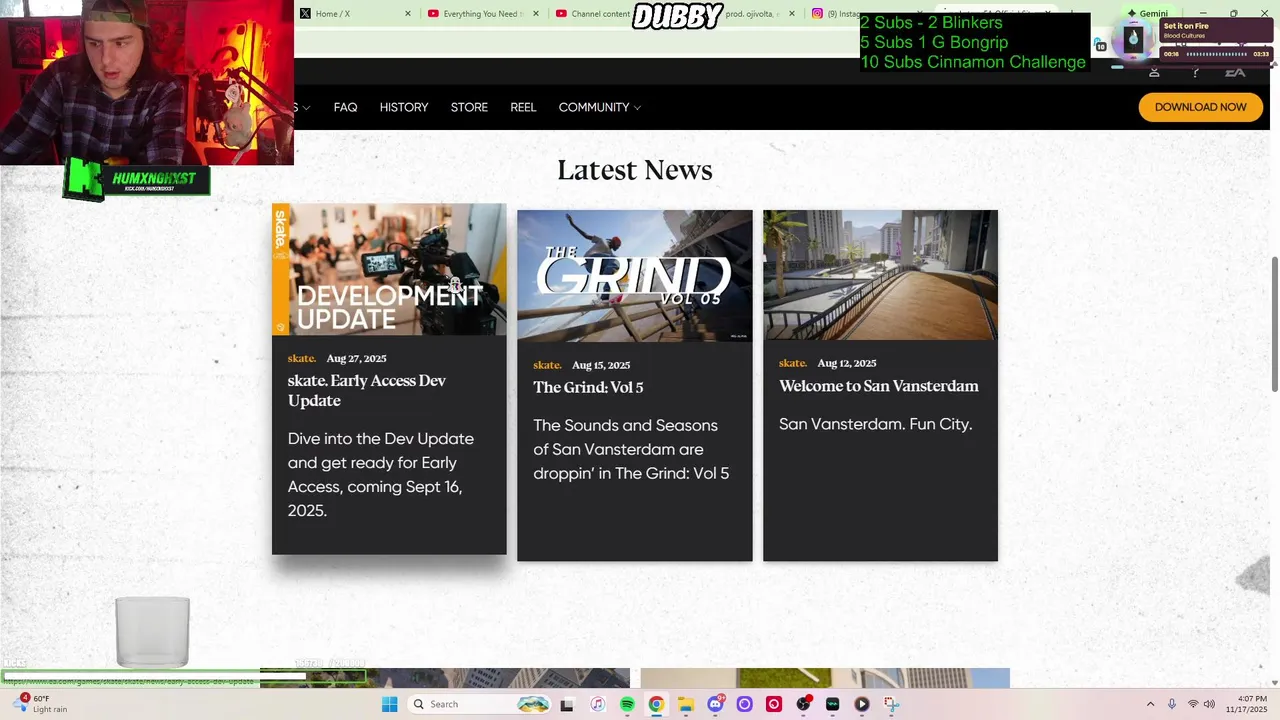Close the Home / X tab
The height and width of the screenshot is (720, 1280).
(x=408, y=14)
